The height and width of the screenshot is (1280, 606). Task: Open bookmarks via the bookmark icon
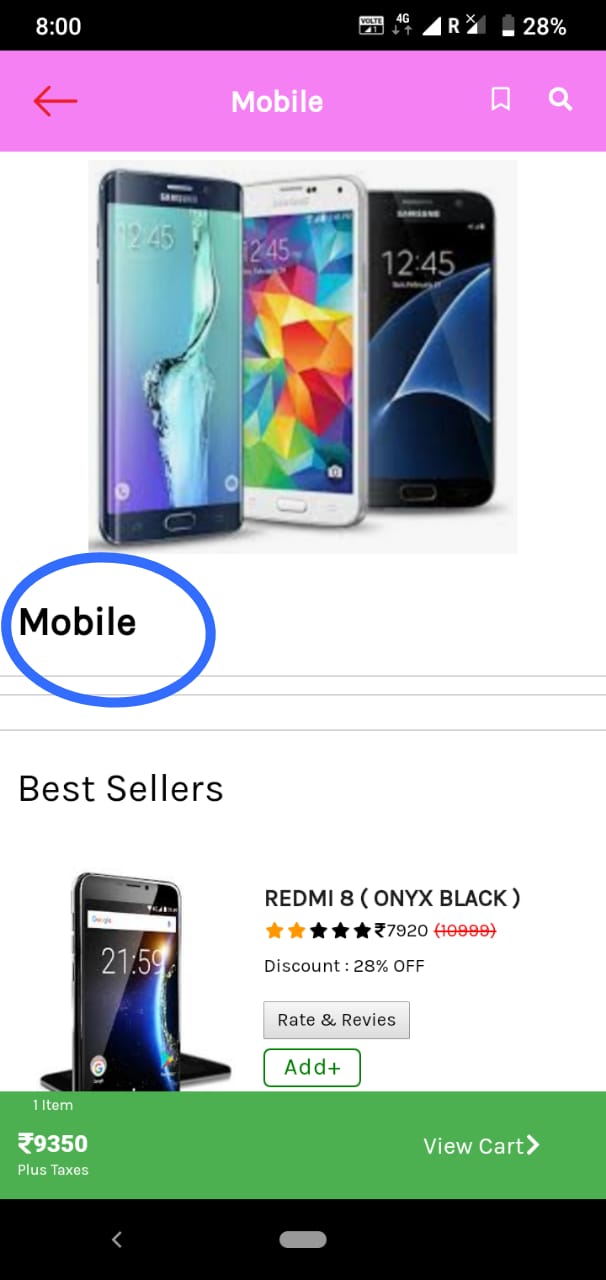(x=500, y=99)
